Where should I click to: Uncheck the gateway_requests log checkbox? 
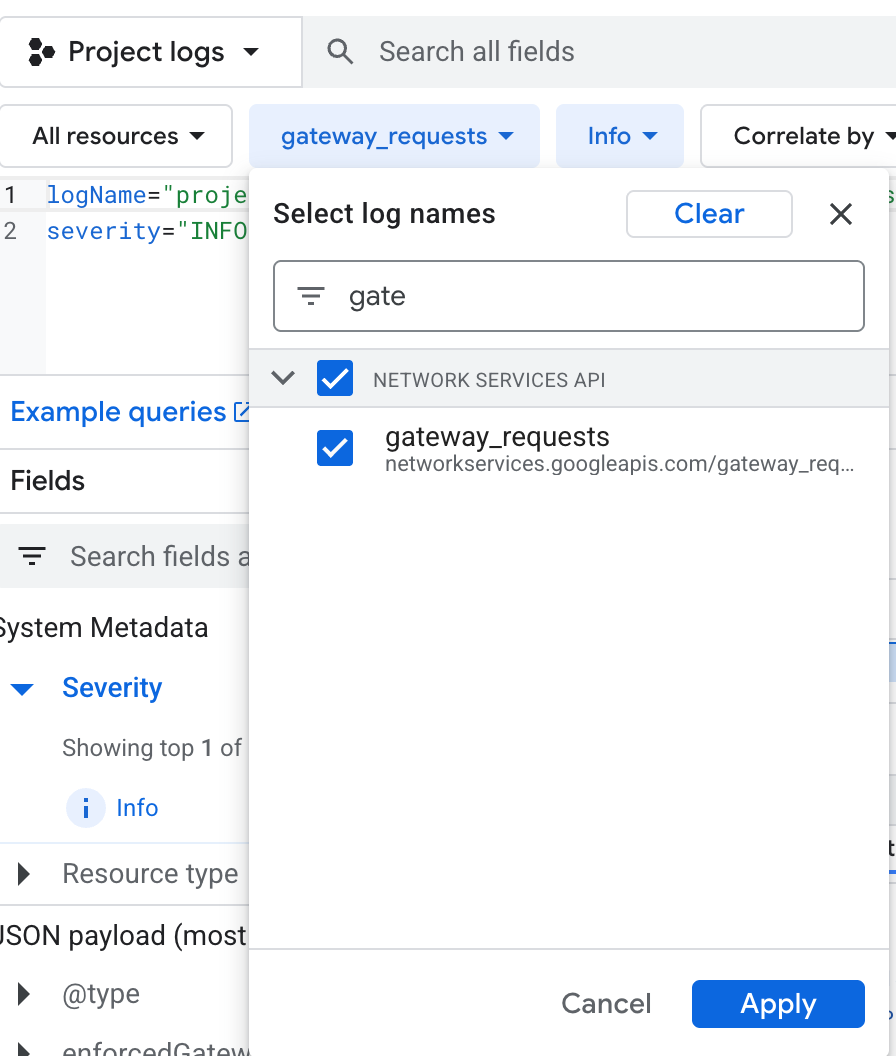pyautogui.click(x=335, y=448)
